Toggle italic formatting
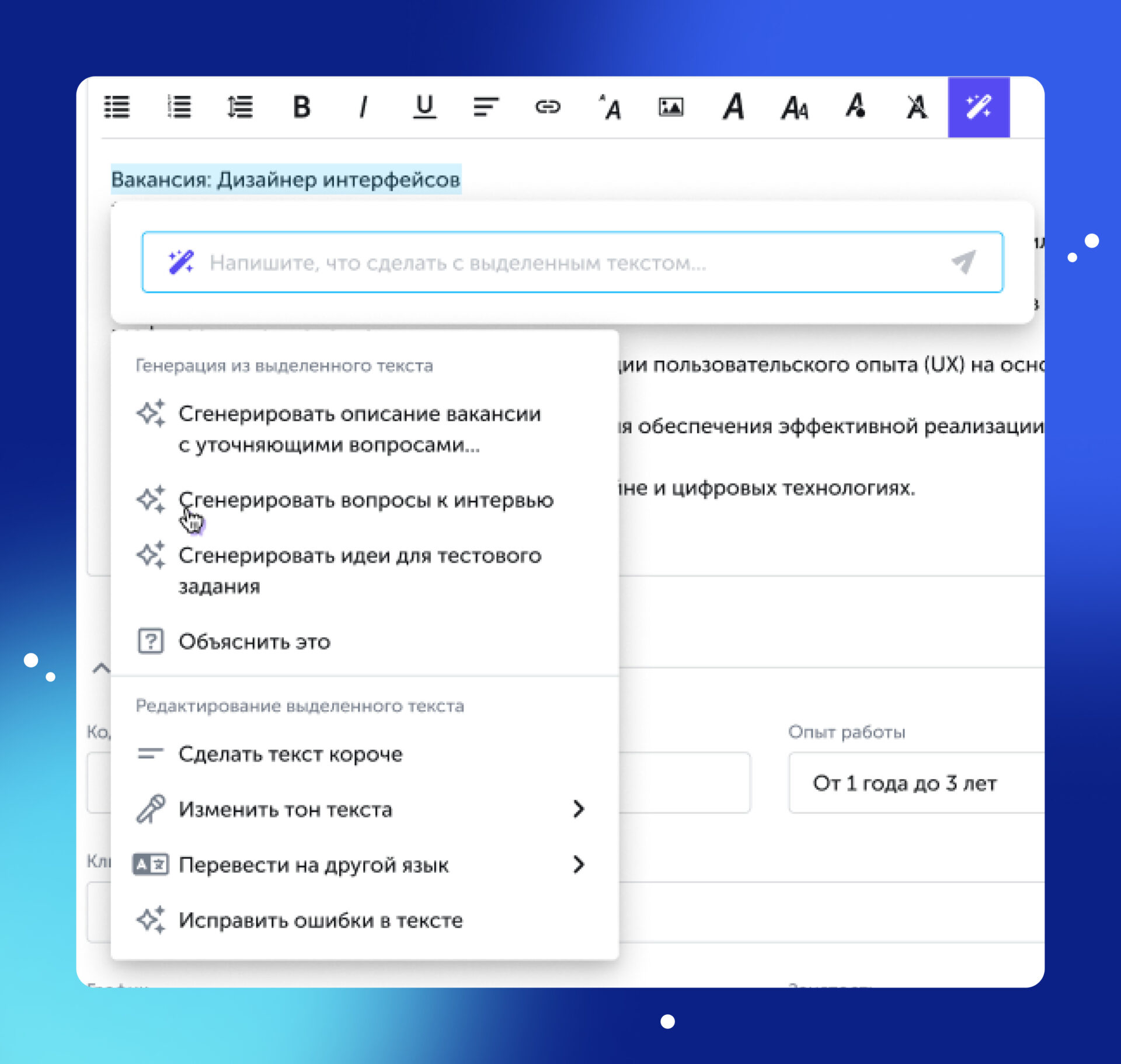The height and width of the screenshot is (1064, 1121). coord(363,107)
